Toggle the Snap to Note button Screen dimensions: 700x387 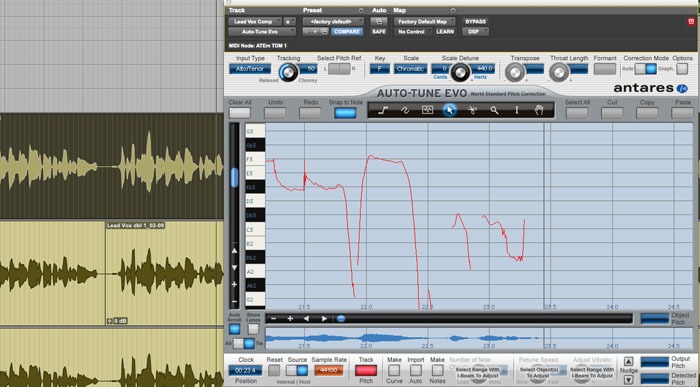(x=346, y=113)
